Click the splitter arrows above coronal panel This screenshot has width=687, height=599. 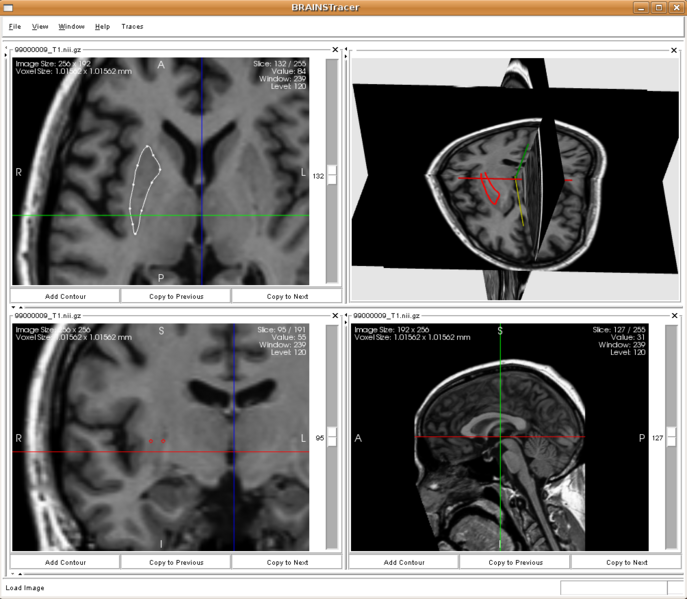coord(17,308)
